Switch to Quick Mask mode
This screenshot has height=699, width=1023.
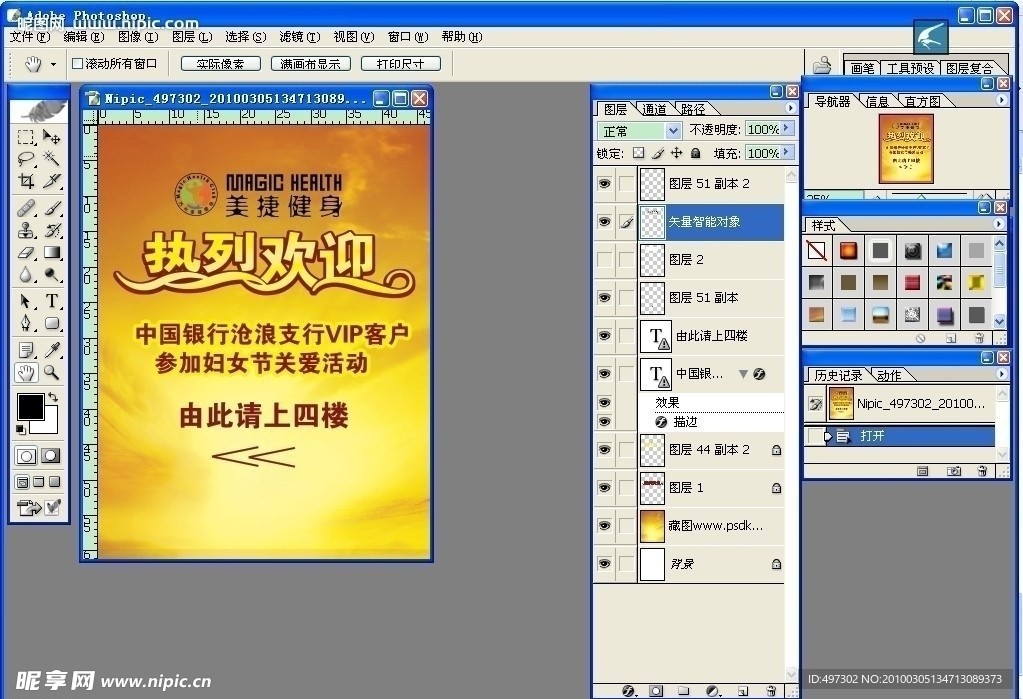(51, 456)
